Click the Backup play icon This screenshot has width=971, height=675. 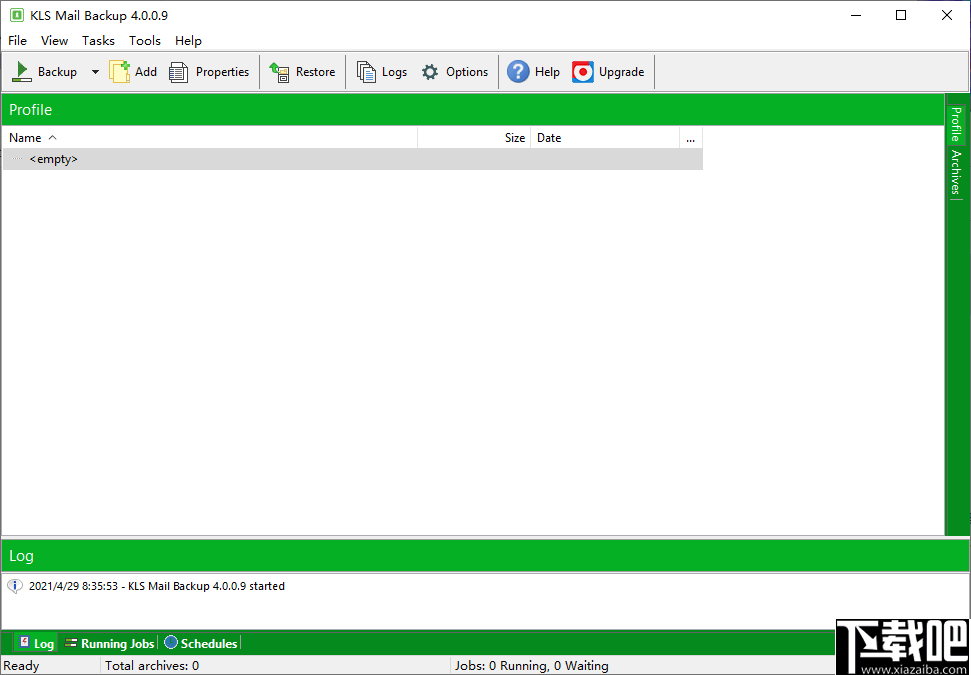tap(22, 72)
